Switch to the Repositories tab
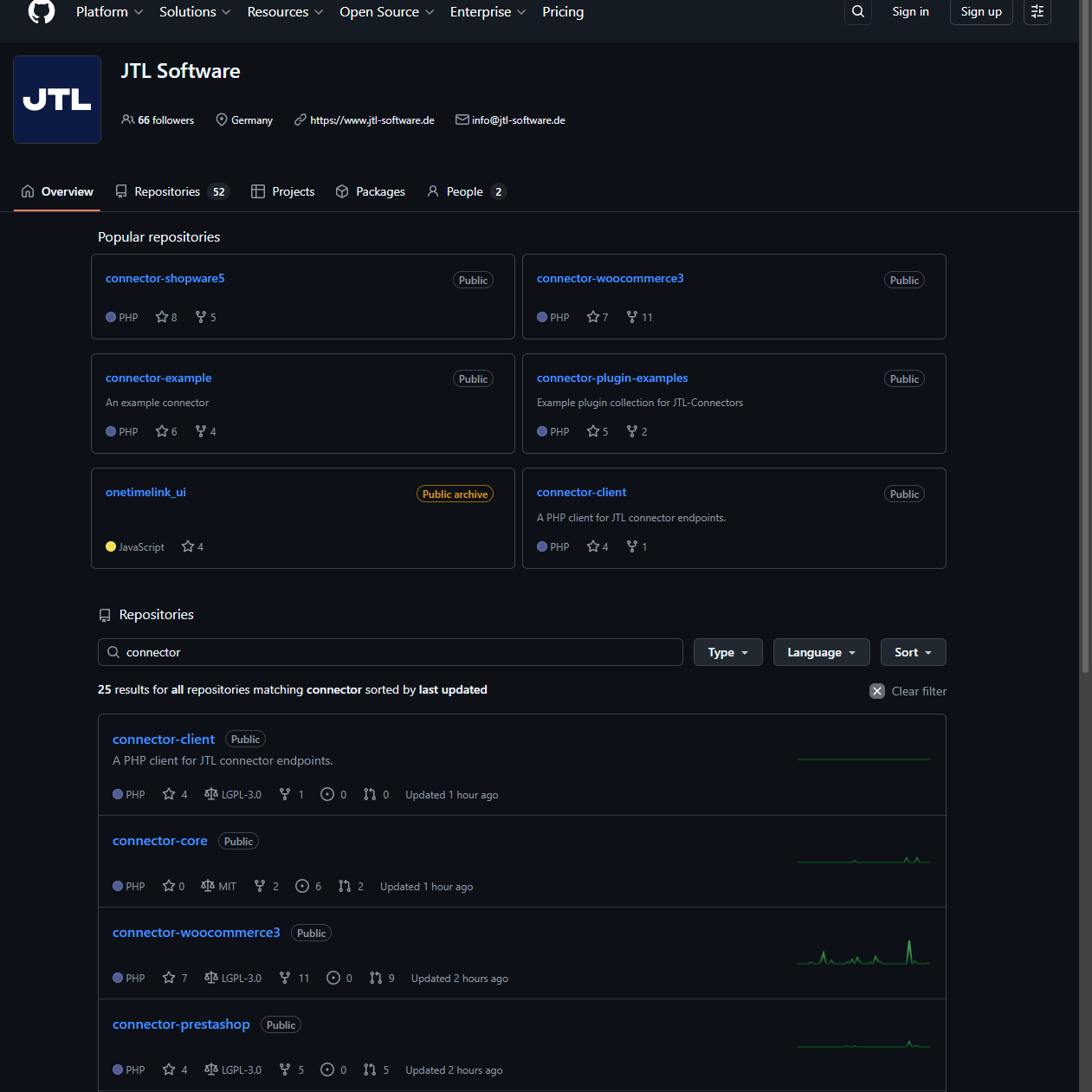 pyautogui.click(x=171, y=191)
